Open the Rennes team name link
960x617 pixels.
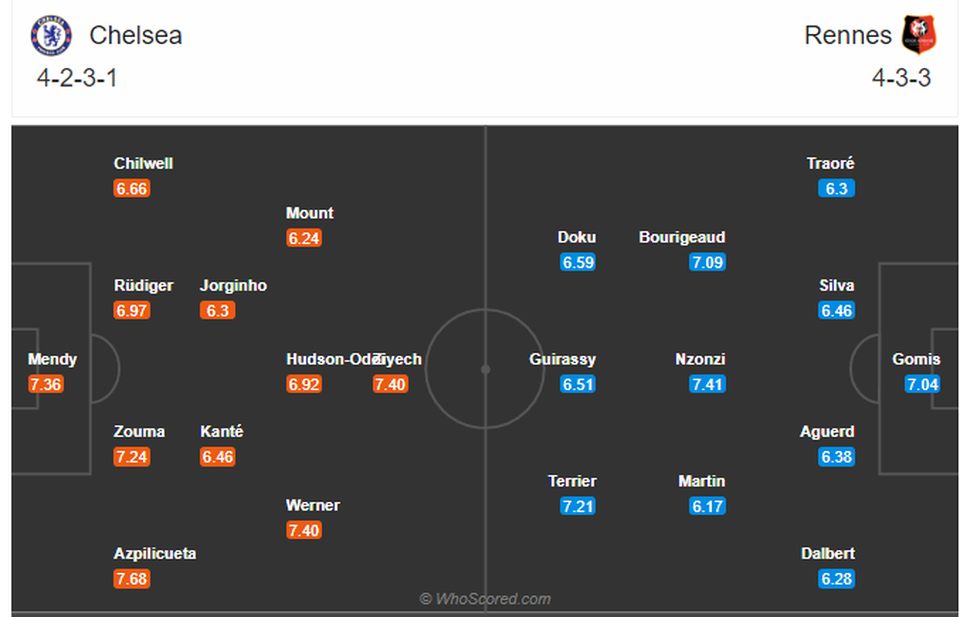point(848,36)
